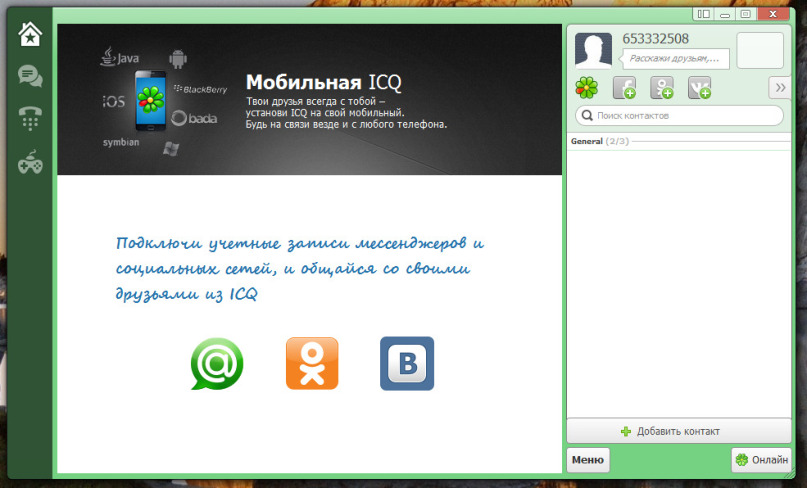Click the status message field 'Расскажи друзьям'

click(675, 59)
